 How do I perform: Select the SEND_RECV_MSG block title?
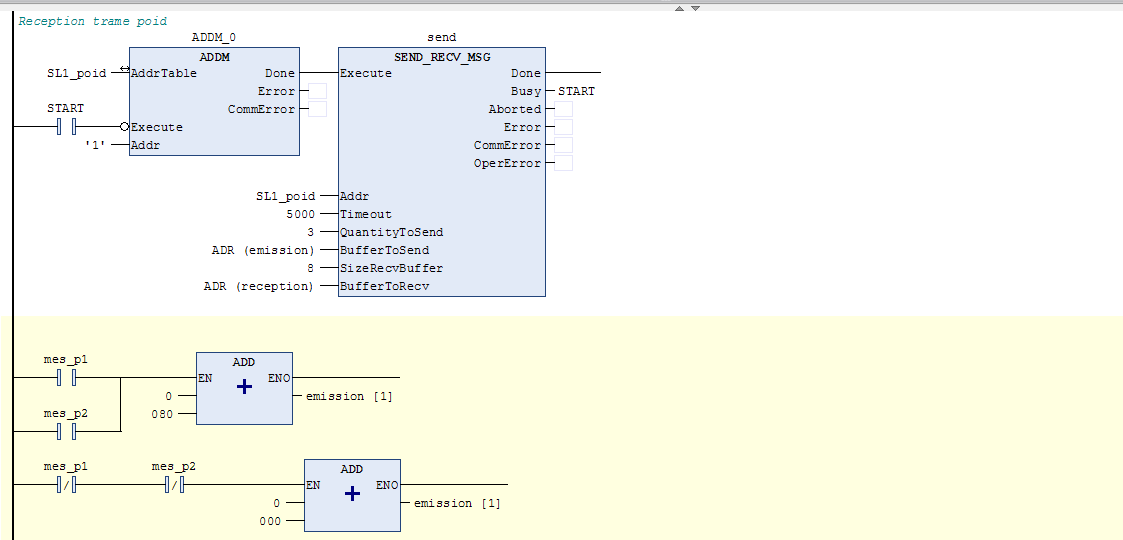coord(442,57)
